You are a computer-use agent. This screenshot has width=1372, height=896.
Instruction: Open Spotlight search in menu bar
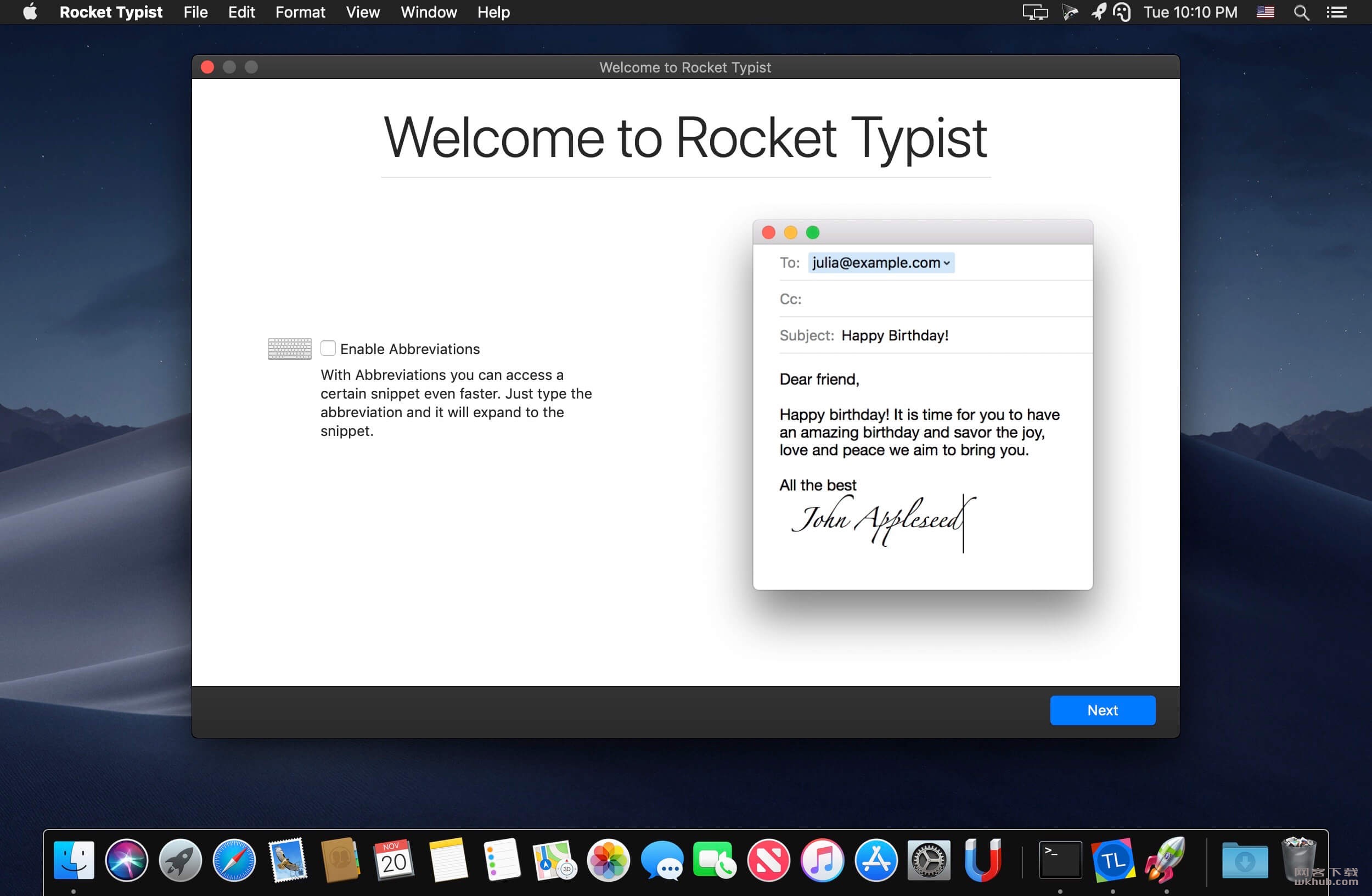click(x=1301, y=12)
